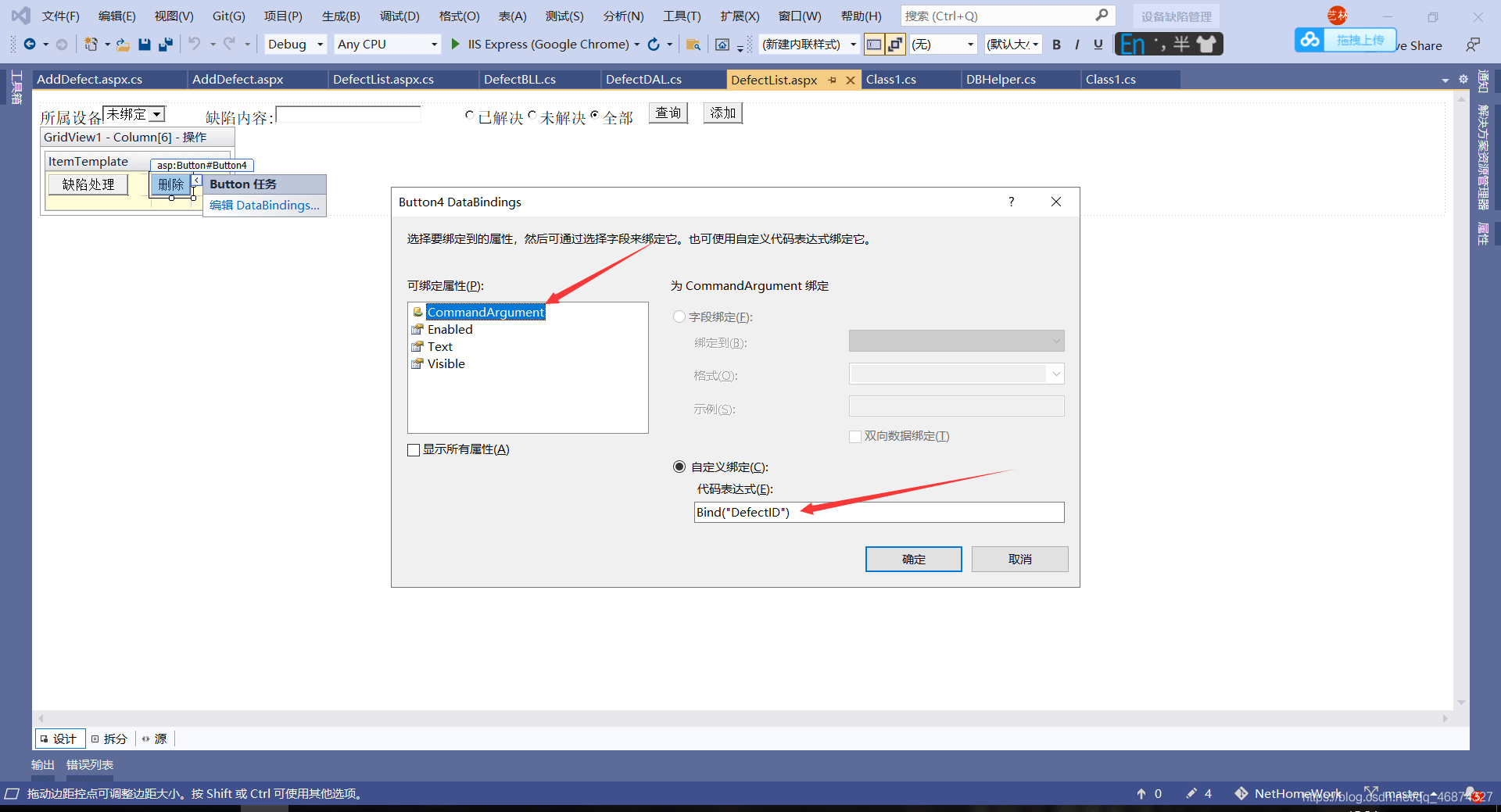The image size is (1501, 812).
Task: Click the Redo arrow icon
Action: 229,44
